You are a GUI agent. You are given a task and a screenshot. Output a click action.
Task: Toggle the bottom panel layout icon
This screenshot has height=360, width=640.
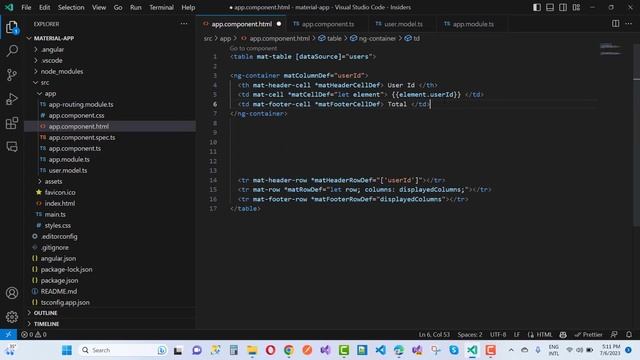pyautogui.click(x=550, y=7)
